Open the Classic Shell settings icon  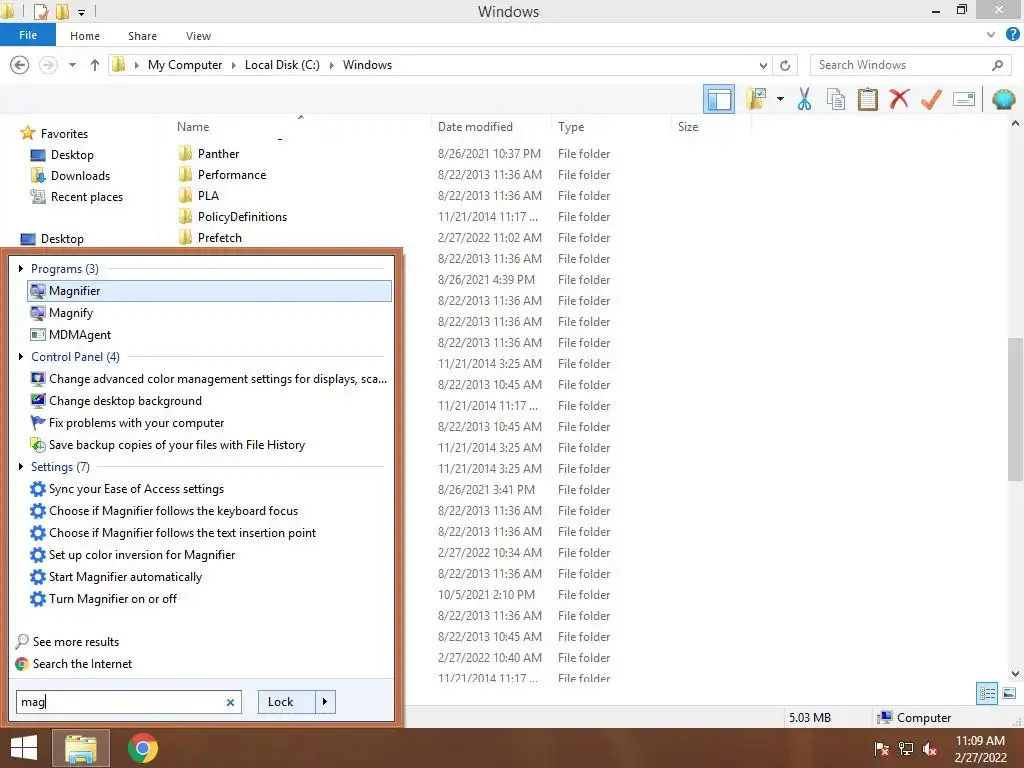(1003, 99)
